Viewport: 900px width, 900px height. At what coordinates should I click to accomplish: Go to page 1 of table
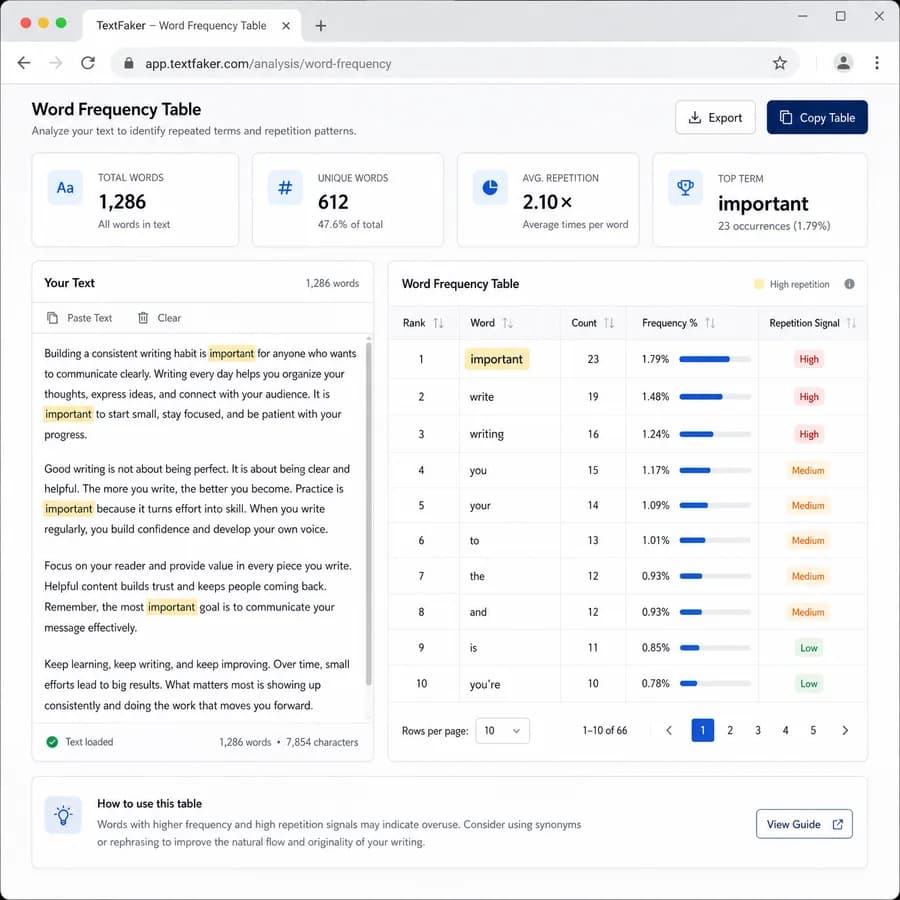(703, 730)
